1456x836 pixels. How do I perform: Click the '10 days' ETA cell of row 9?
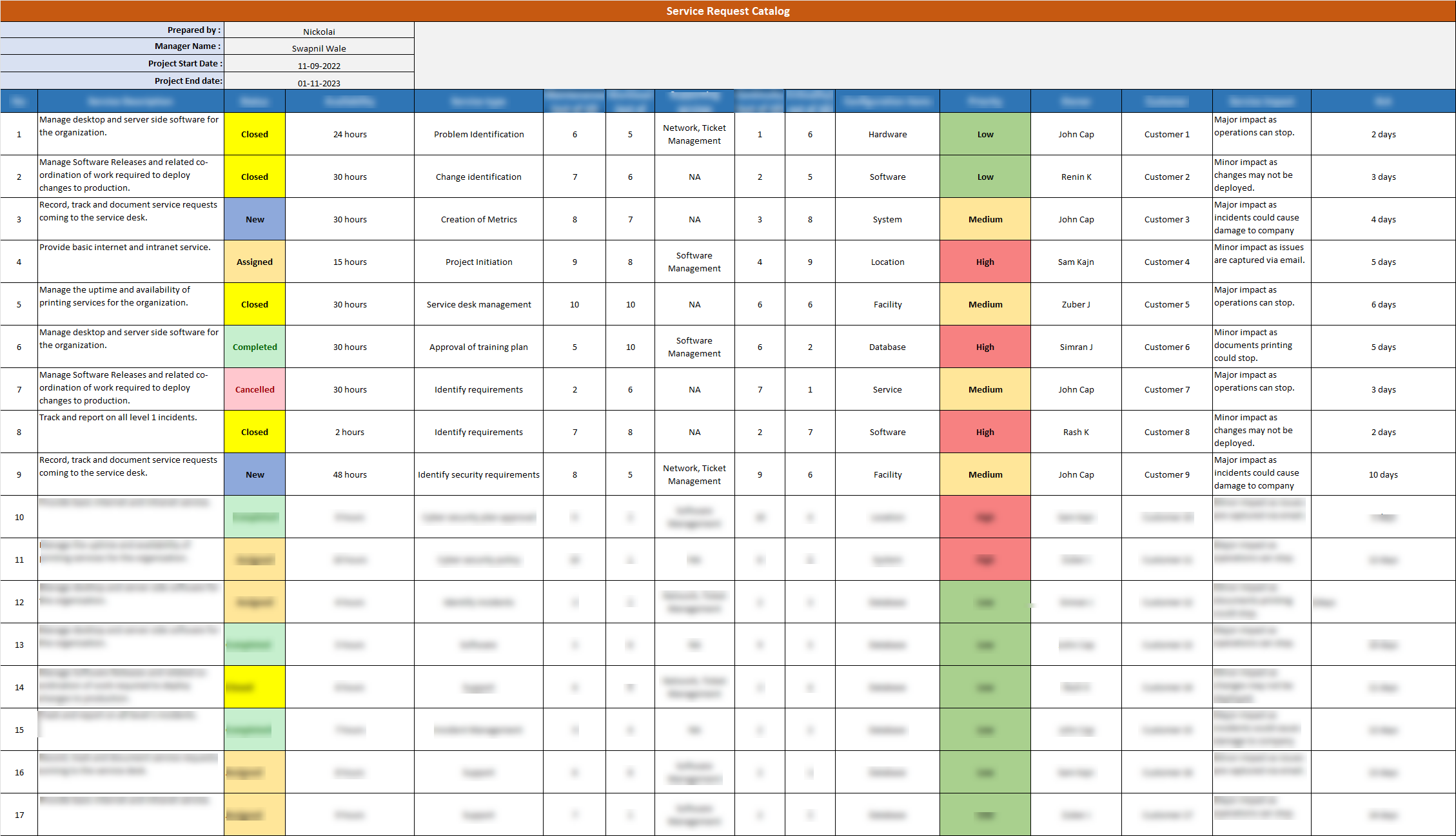(1383, 474)
